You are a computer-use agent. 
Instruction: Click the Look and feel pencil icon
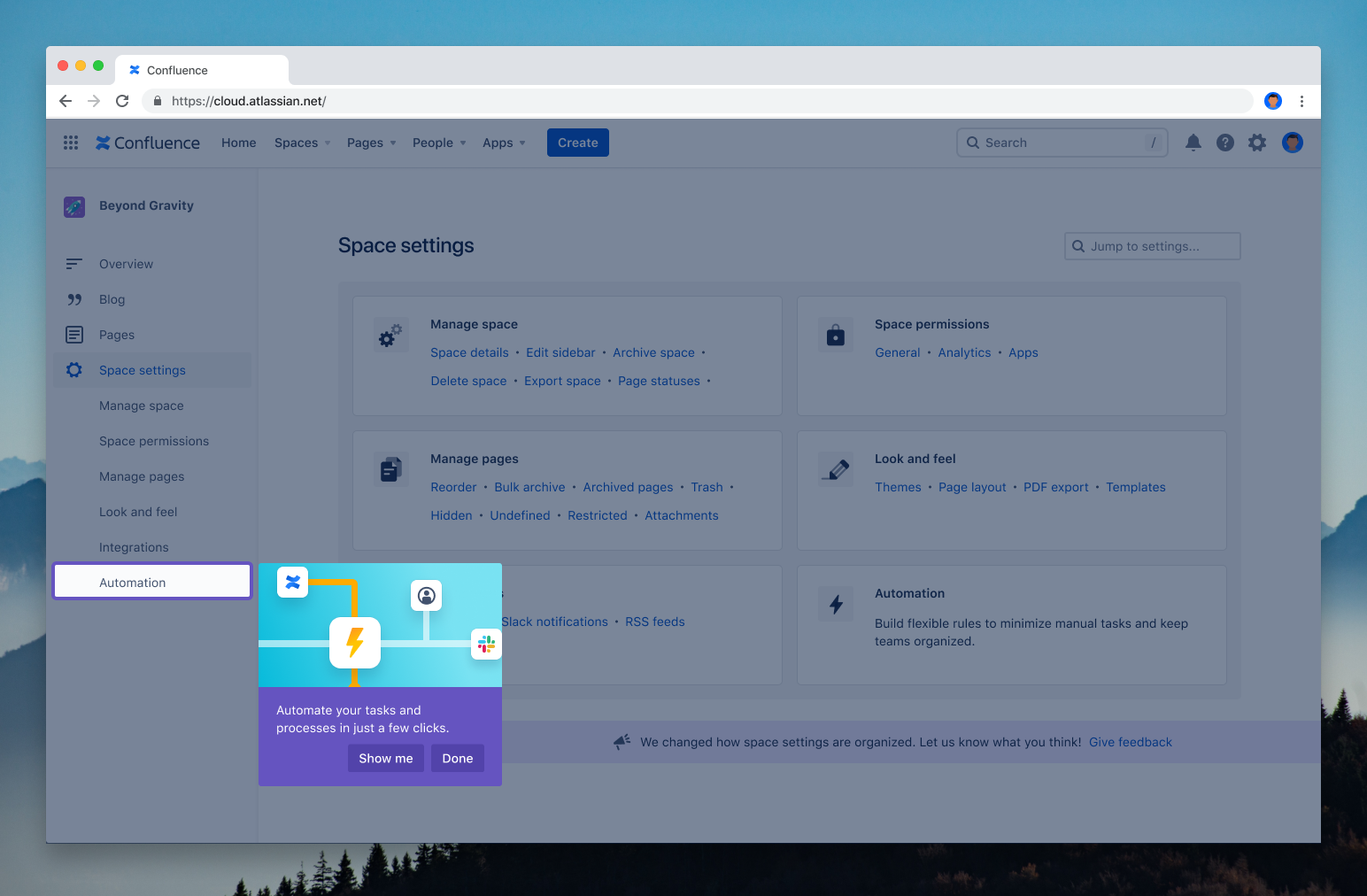click(x=835, y=469)
